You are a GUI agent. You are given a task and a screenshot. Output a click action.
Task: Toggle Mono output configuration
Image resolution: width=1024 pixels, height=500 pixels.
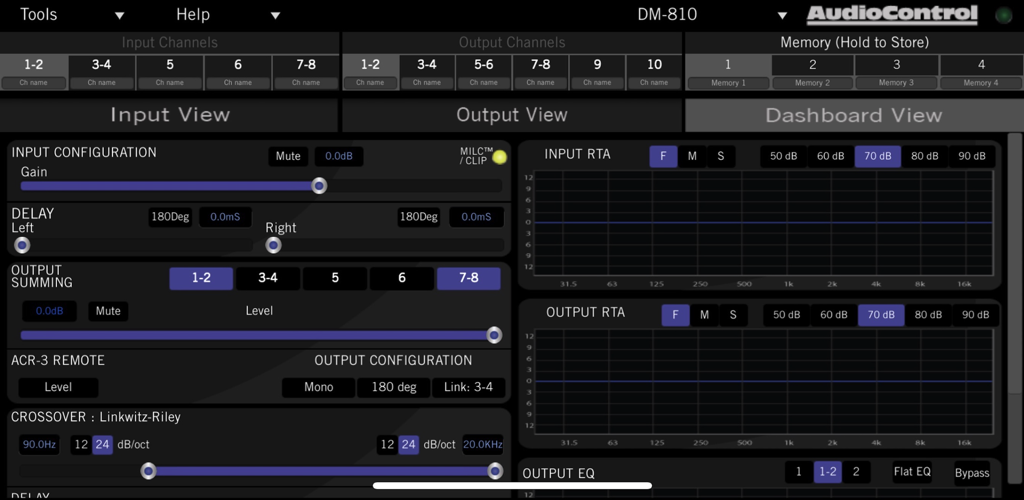pos(319,387)
